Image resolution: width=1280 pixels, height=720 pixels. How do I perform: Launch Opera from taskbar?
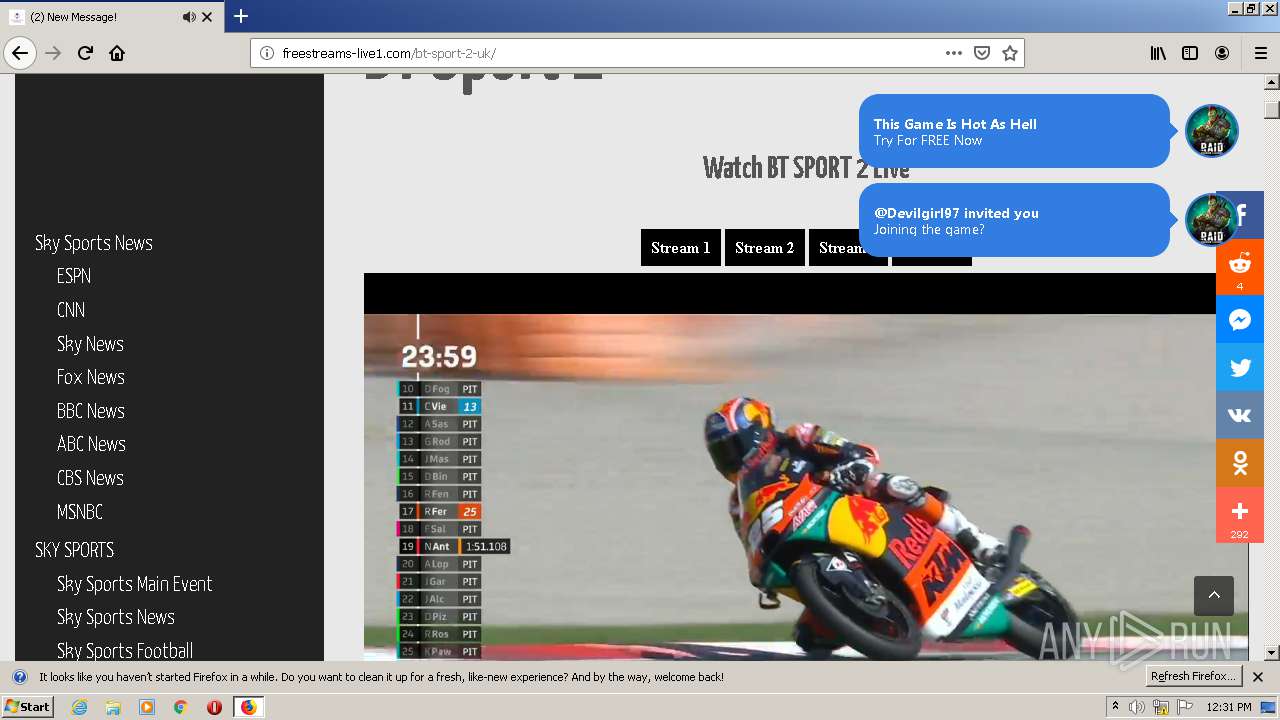(x=214, y=707)
